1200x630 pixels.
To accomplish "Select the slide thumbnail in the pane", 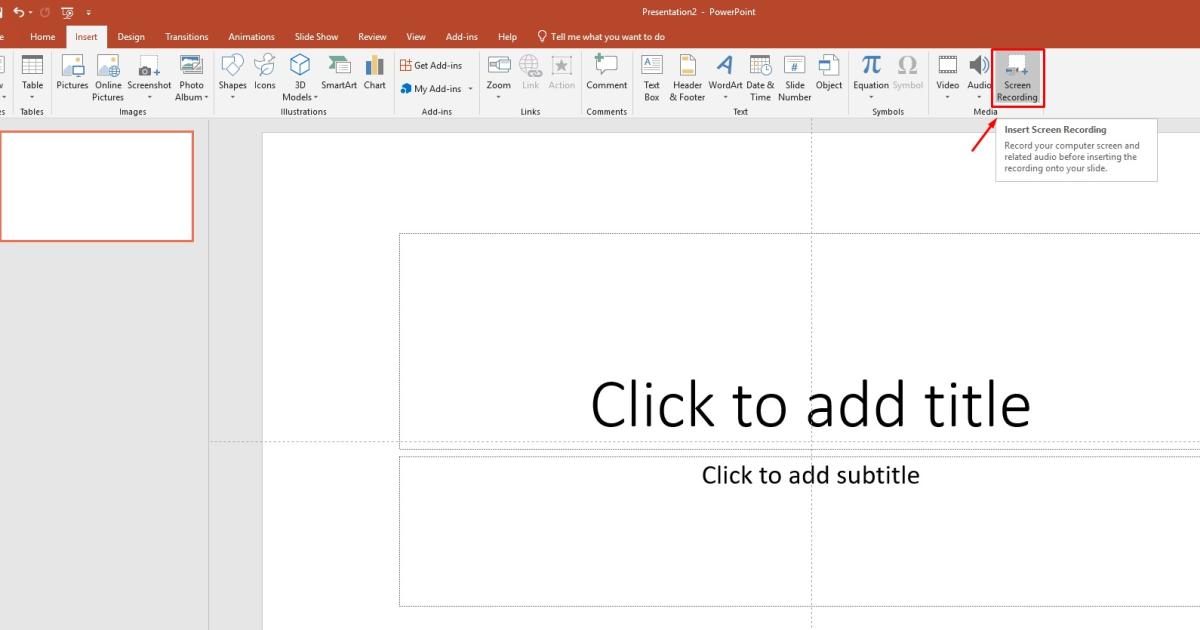I will point(97,186).
